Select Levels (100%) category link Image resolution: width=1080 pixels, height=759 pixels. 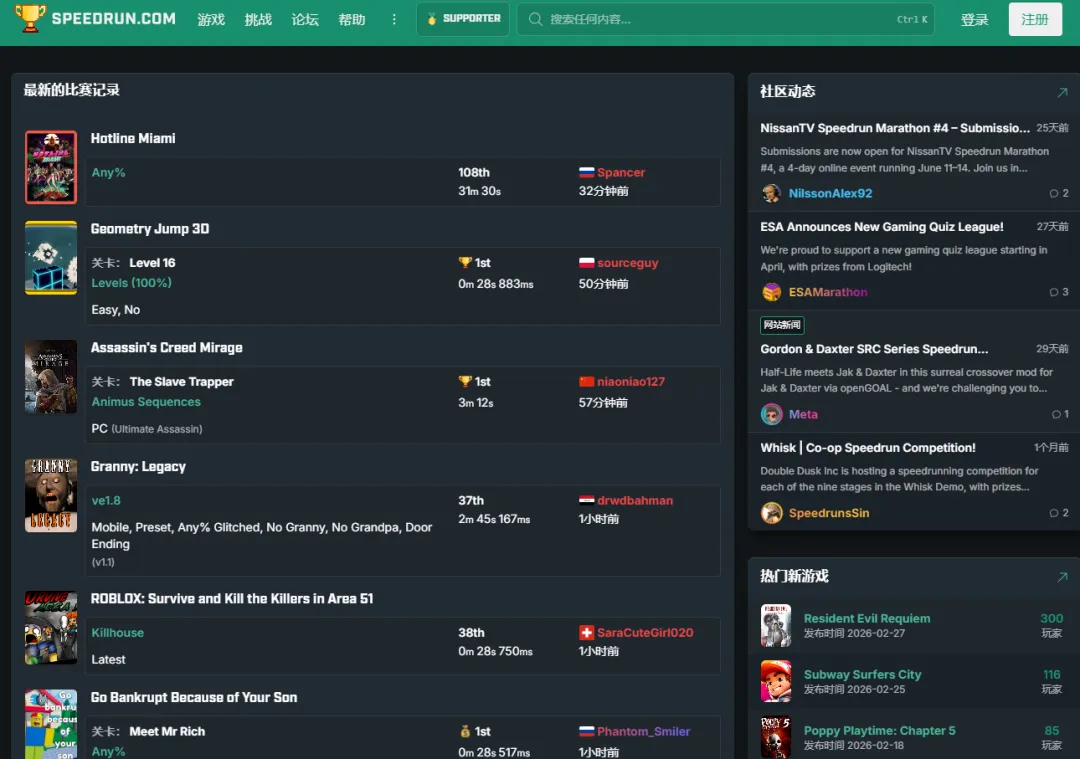(x=132, y=282)
